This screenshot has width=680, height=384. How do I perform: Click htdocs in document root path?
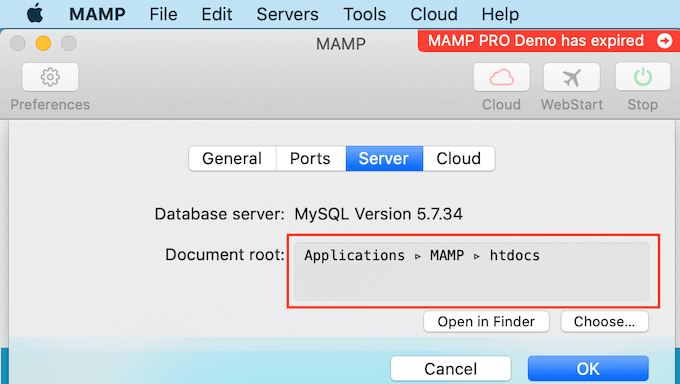[515, 256]
